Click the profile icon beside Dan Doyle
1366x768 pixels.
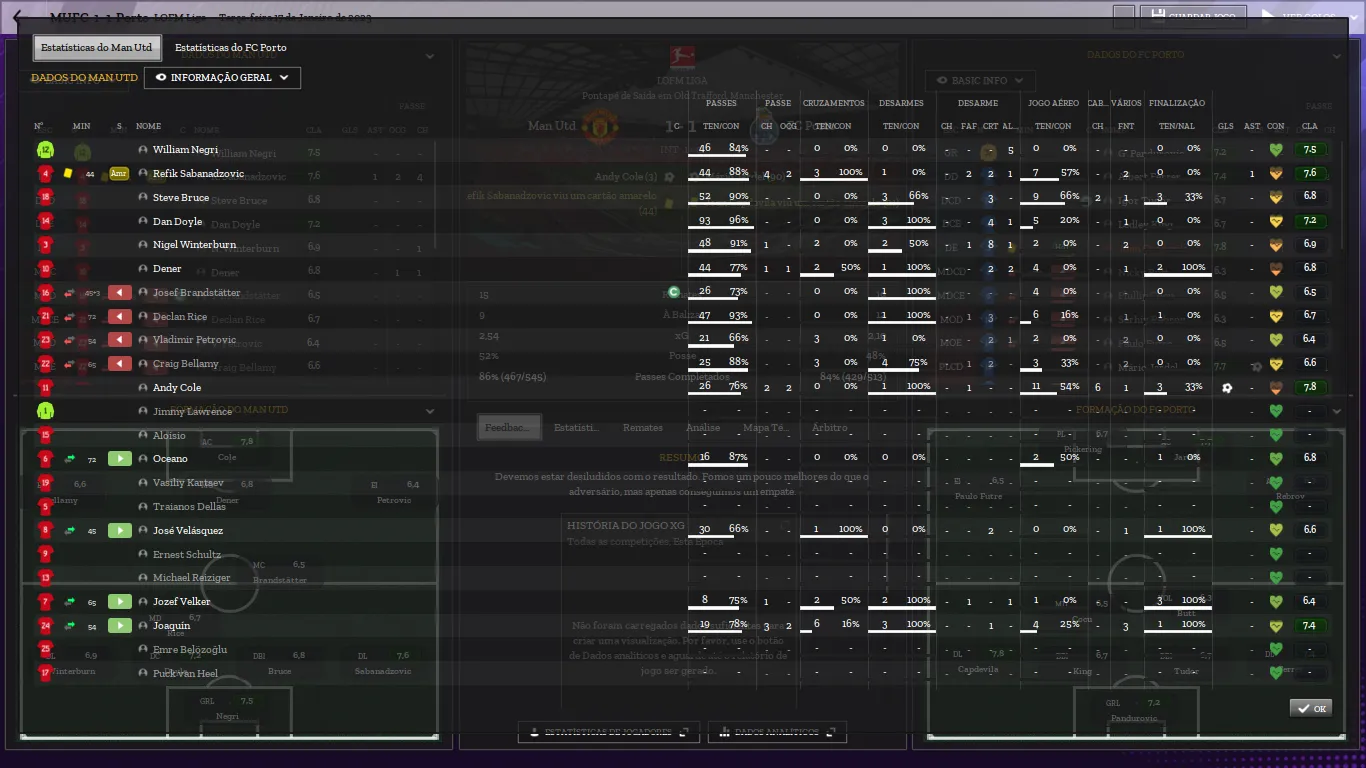pos(143,222)
